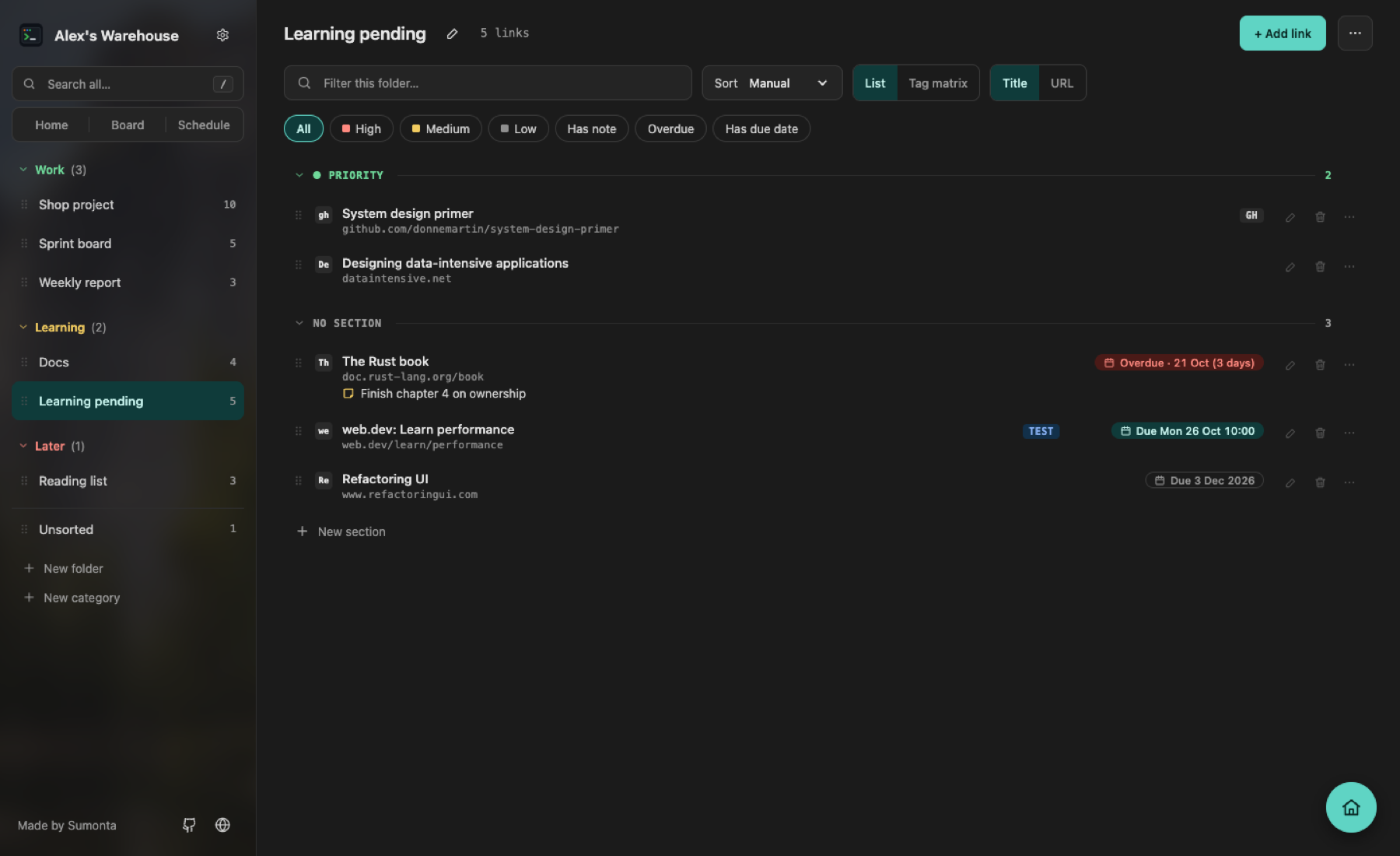Open more options for System design primer
The width and height of the screenshot is (1400, 856).
[x=1349, y=217]
